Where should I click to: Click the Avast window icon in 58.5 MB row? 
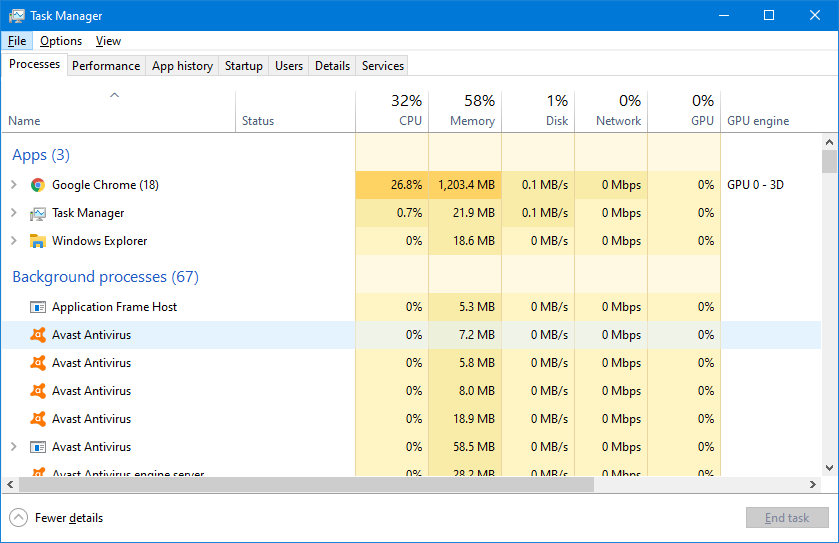(37, 447)
